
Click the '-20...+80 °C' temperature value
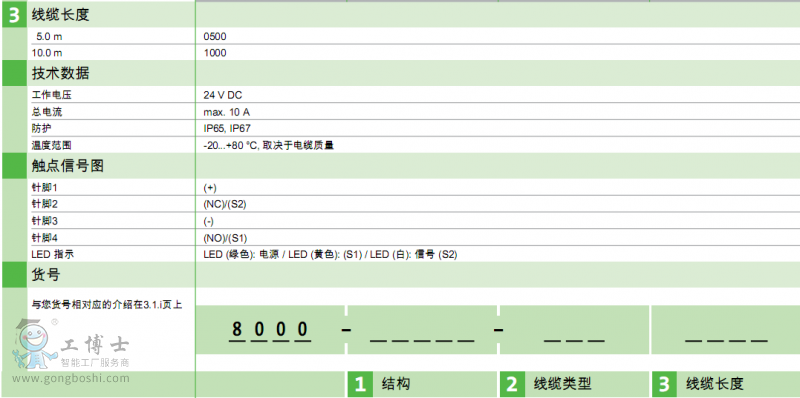coord(268,145)
